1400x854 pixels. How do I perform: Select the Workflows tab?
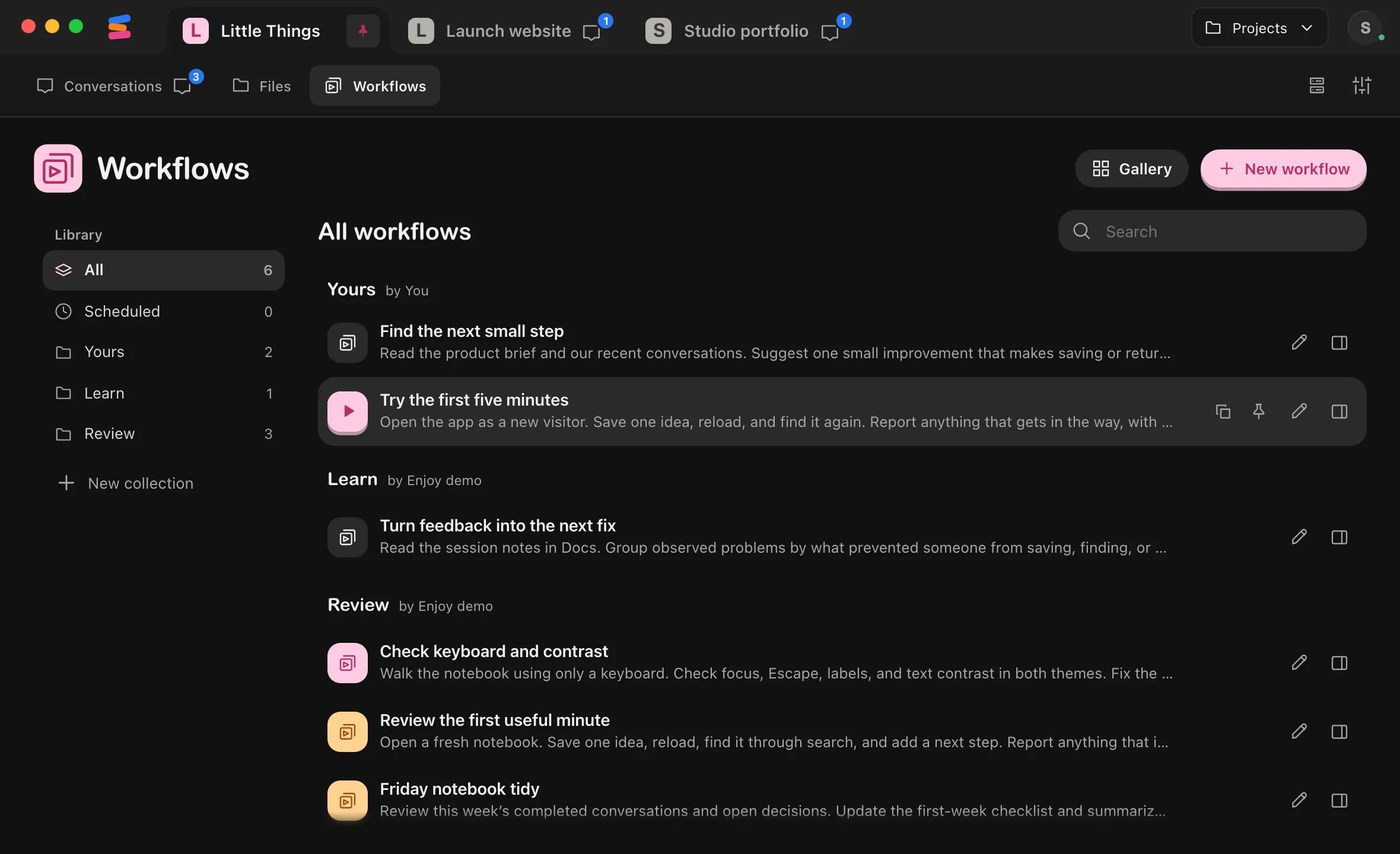coord(375,86)
